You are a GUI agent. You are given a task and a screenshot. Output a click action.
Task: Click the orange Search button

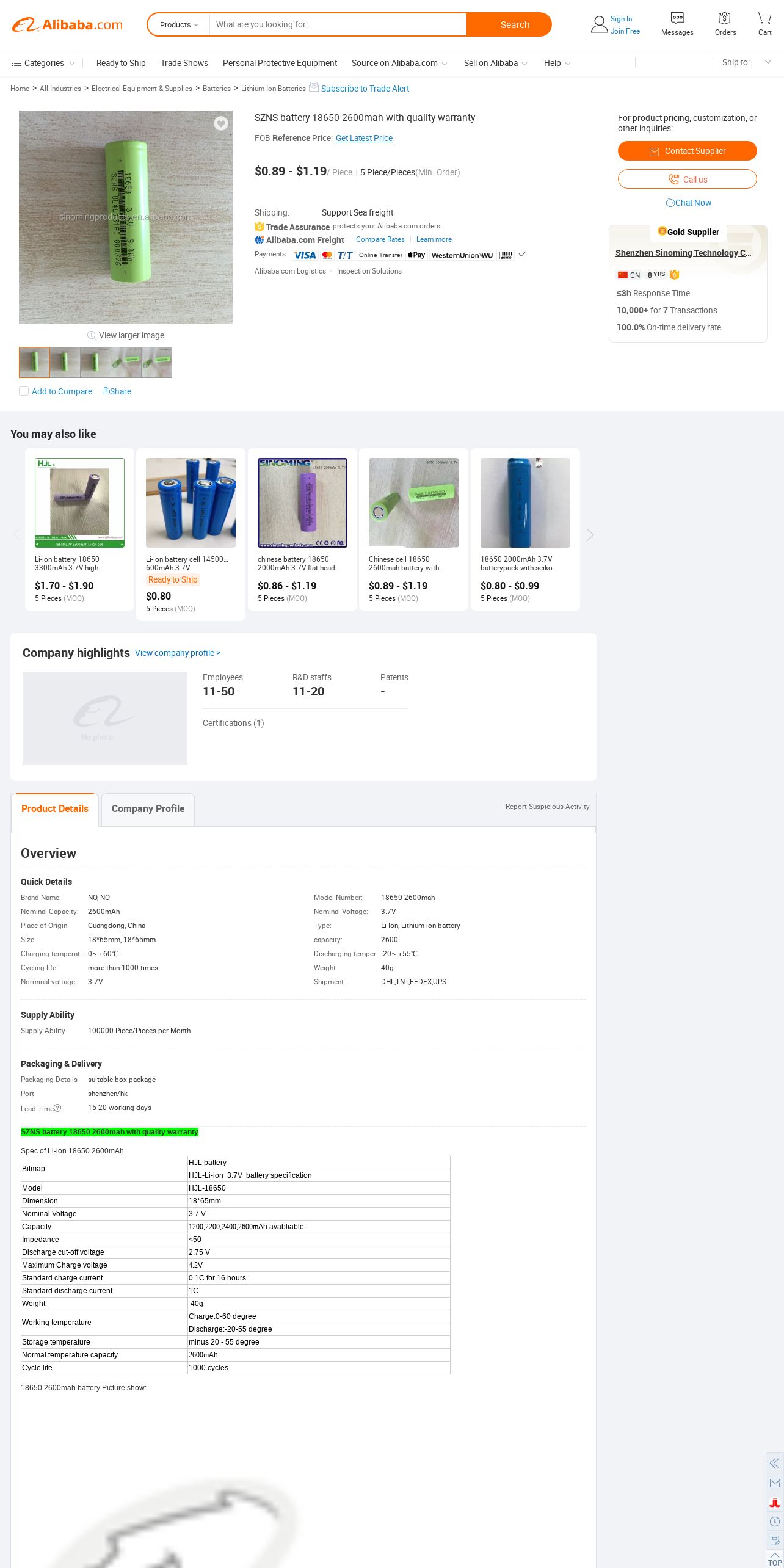pos(509,24)
